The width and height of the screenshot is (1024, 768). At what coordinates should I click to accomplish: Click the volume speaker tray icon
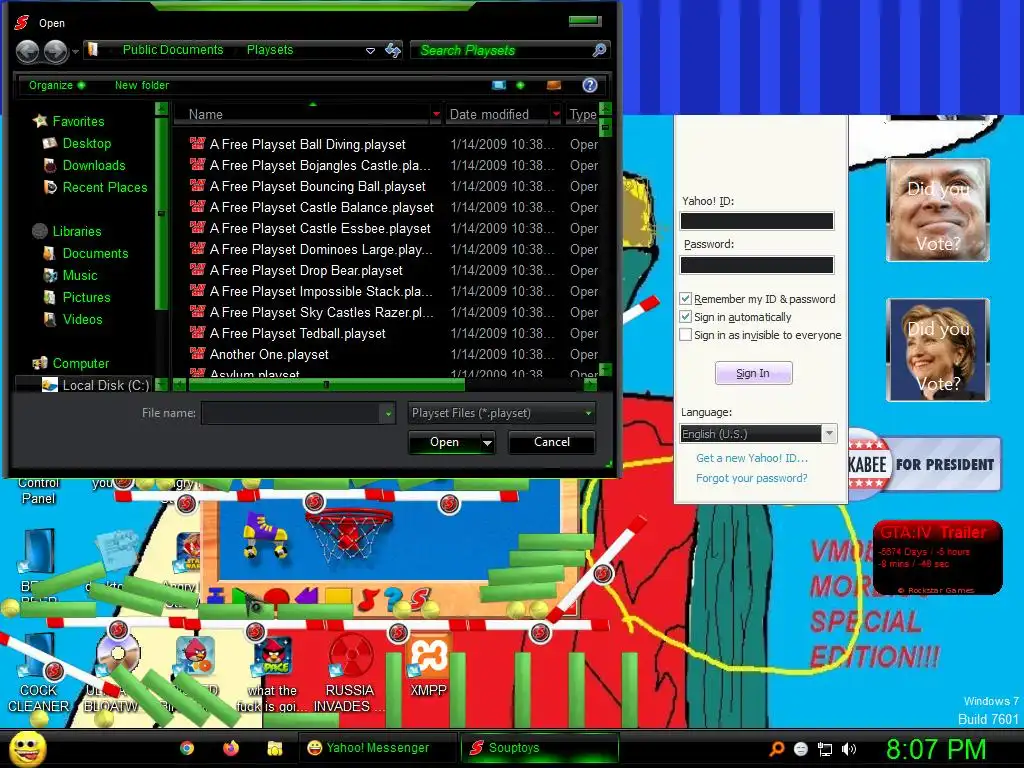(849, 749)
